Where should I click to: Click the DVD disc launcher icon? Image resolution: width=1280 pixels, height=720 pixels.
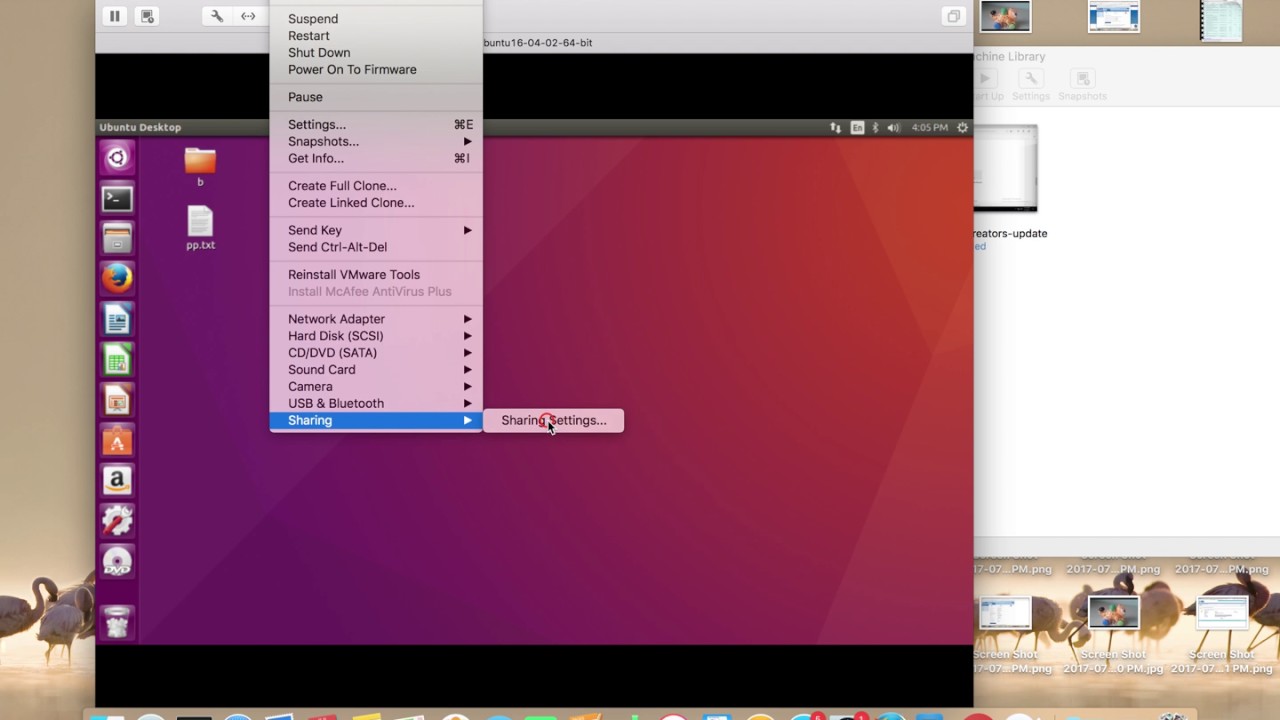pyautogui.click(x=117, y=562)
